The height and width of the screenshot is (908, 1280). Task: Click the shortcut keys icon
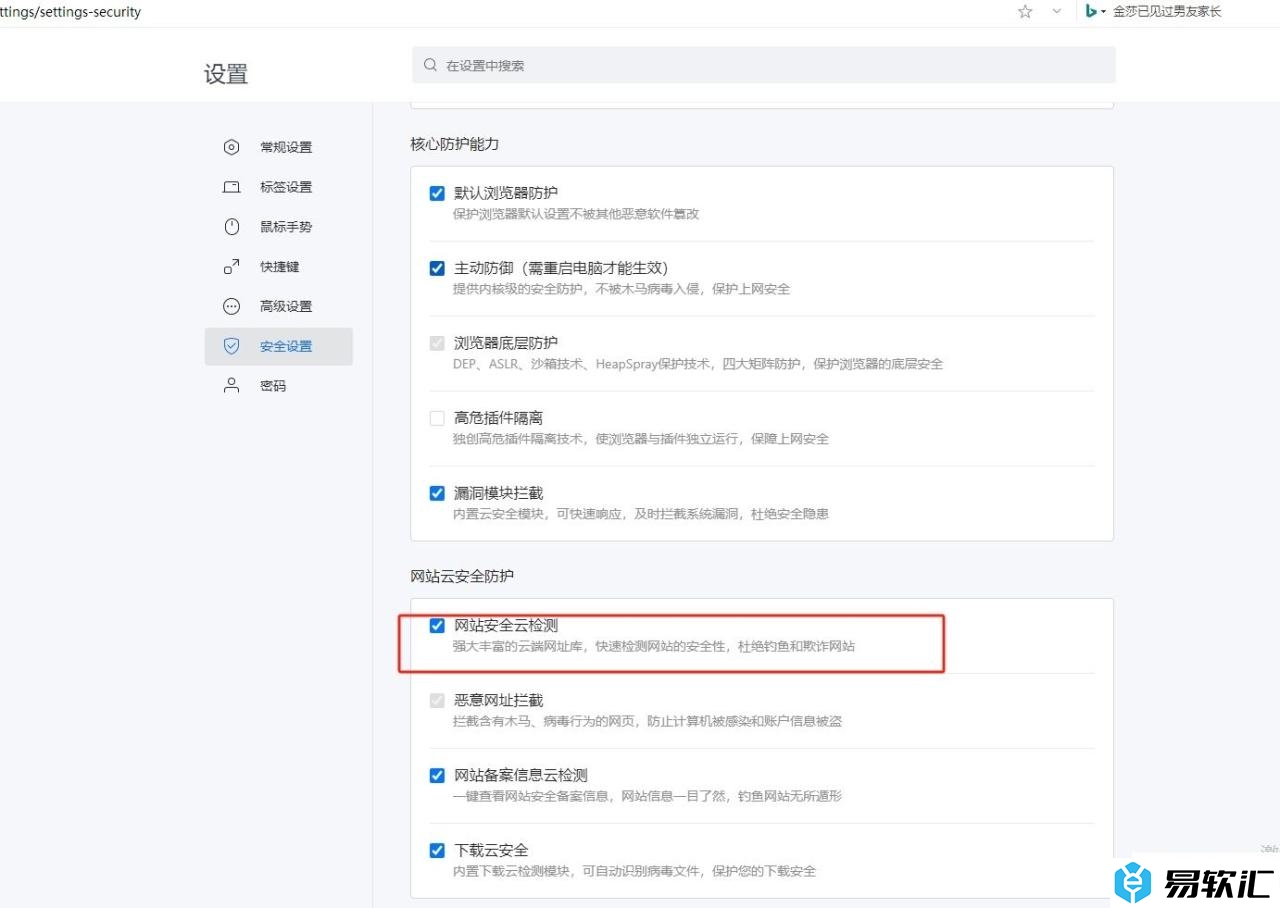click(x=231, y=267)
